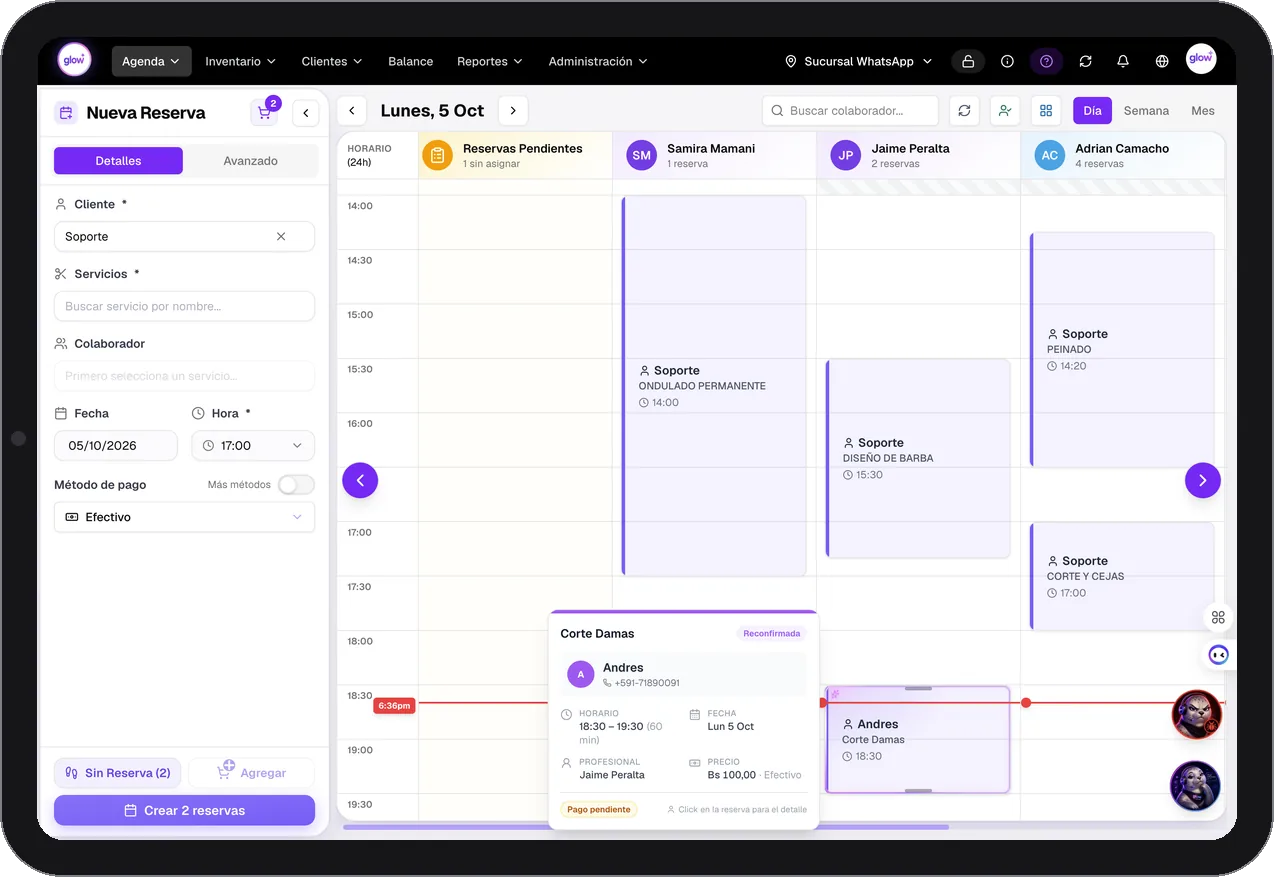Refresh the calendar view
This screenshot has width=1274, height=877.
tap(964, 111)
